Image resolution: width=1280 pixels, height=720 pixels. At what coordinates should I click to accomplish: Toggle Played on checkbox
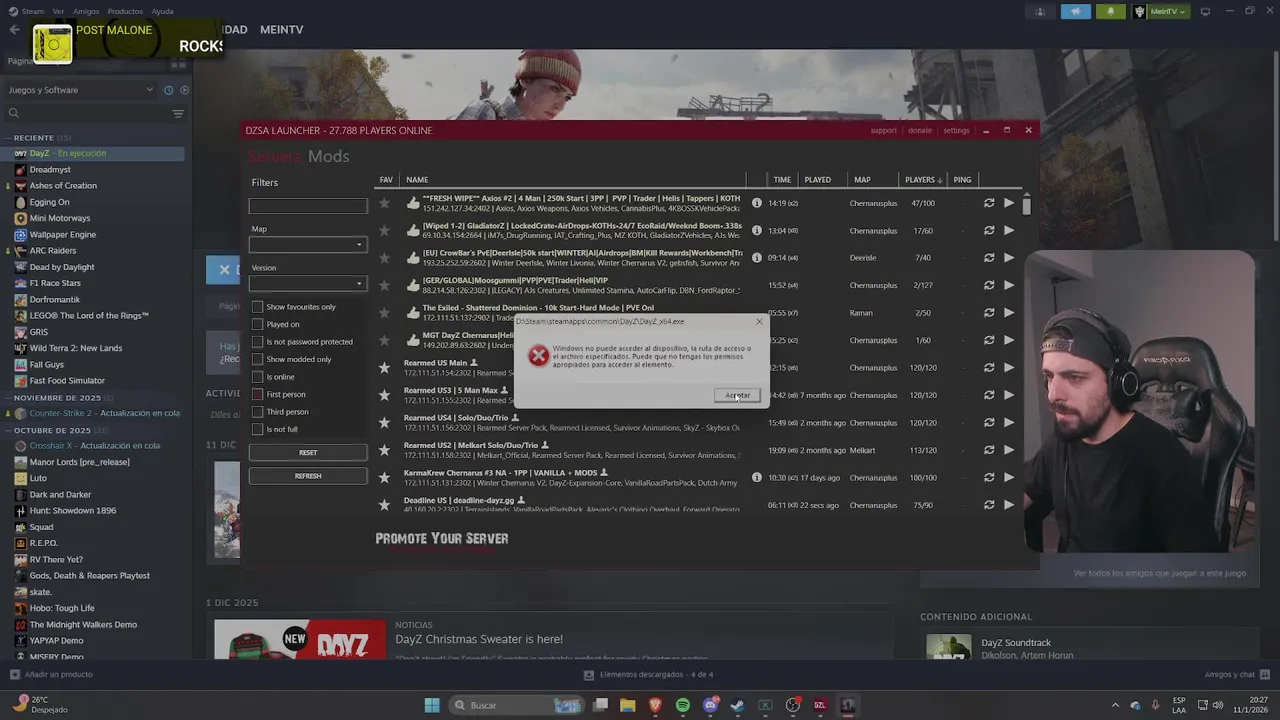[x=257, y=324]
